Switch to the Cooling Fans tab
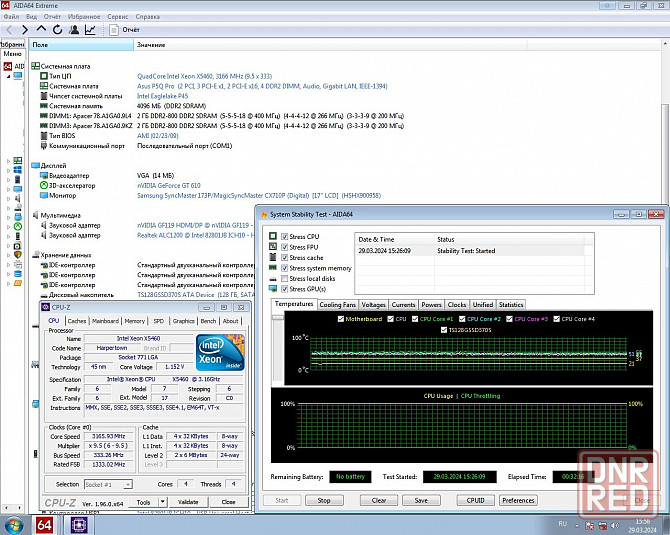The width and height of the screenshot is (670, 535). (x=338, y=305)
